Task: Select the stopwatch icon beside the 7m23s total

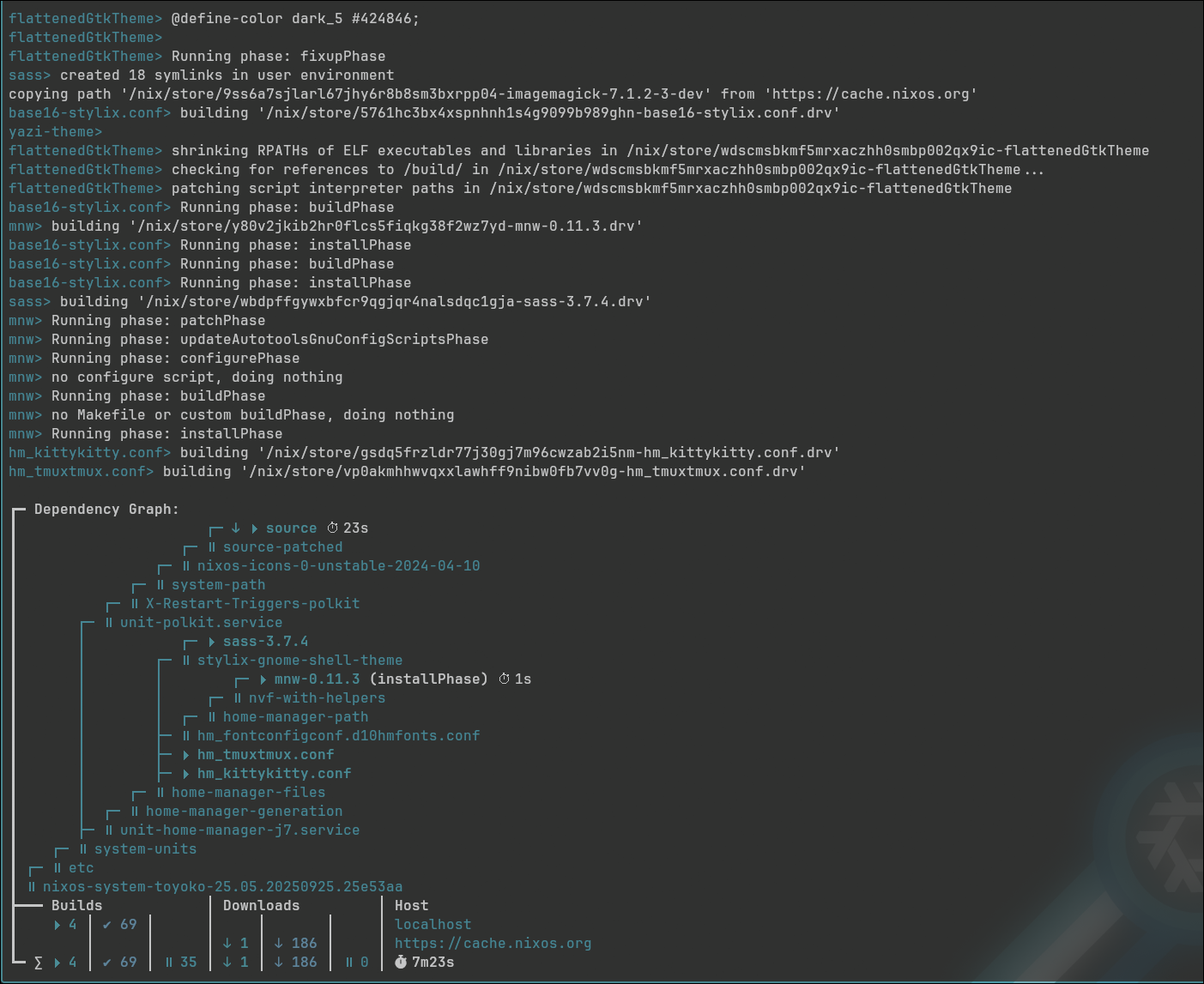Action: click(x=400, y=962)
